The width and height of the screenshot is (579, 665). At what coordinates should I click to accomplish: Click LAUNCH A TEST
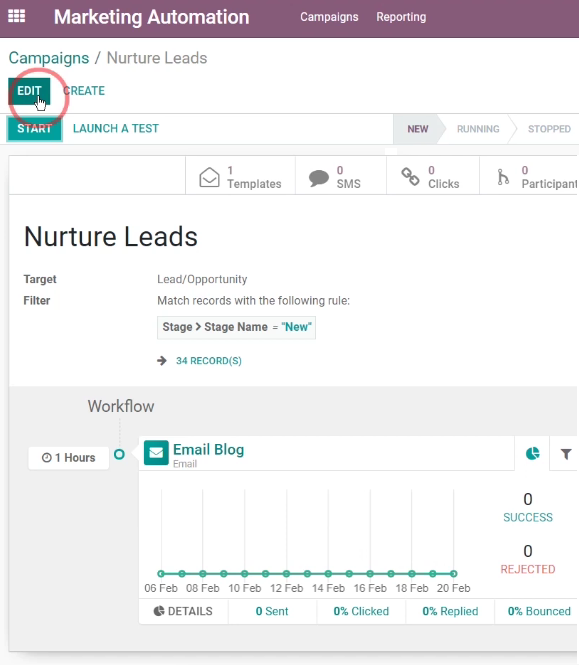tap(116, 129)
